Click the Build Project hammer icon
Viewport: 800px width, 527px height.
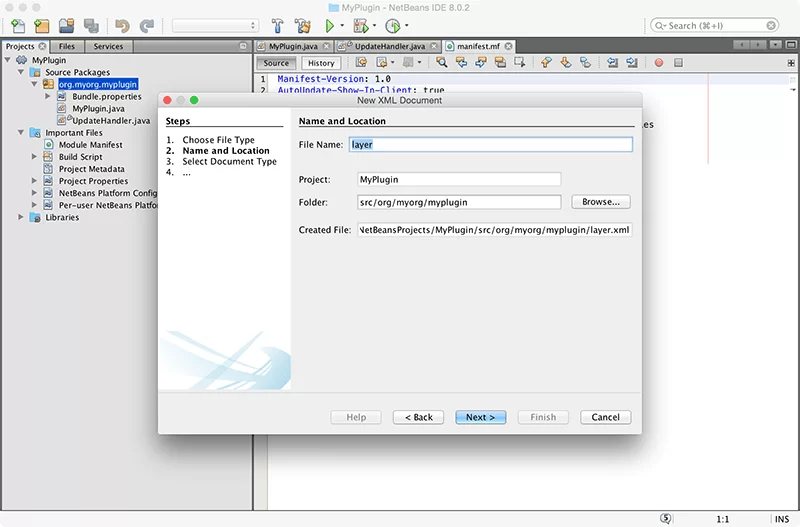coord(278,26)
